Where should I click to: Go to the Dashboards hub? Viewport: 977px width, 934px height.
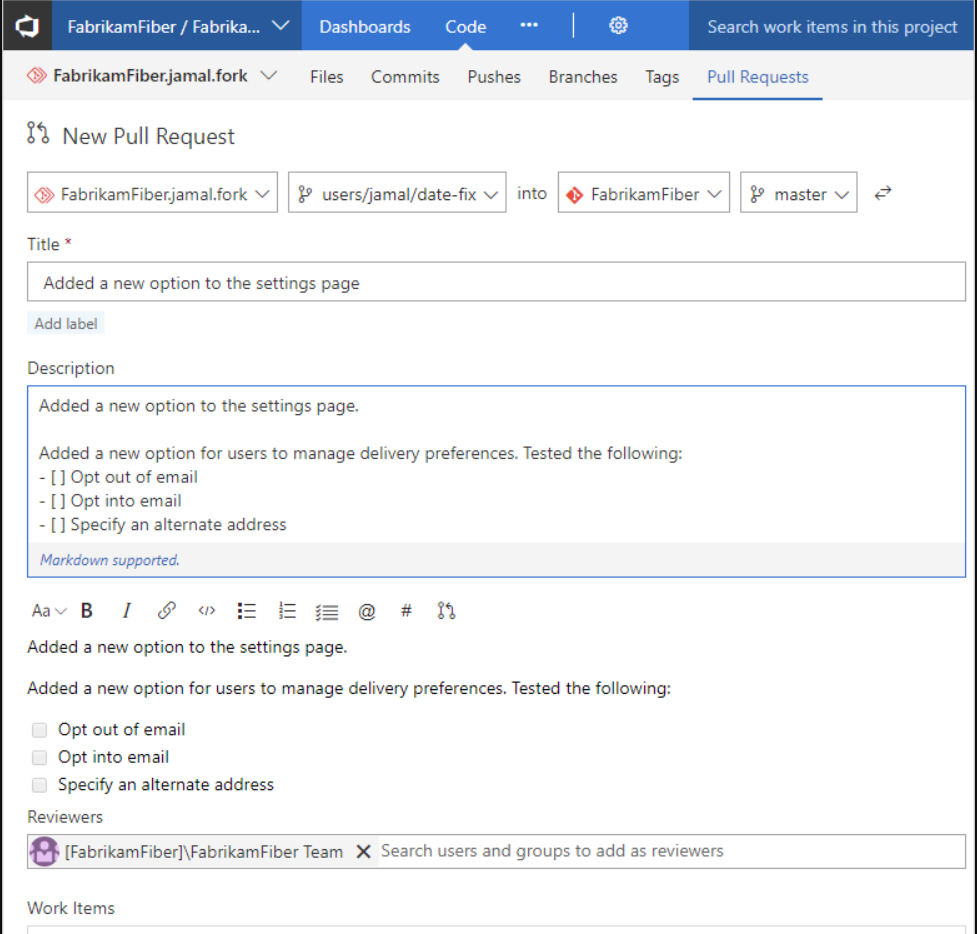(365, 27)
